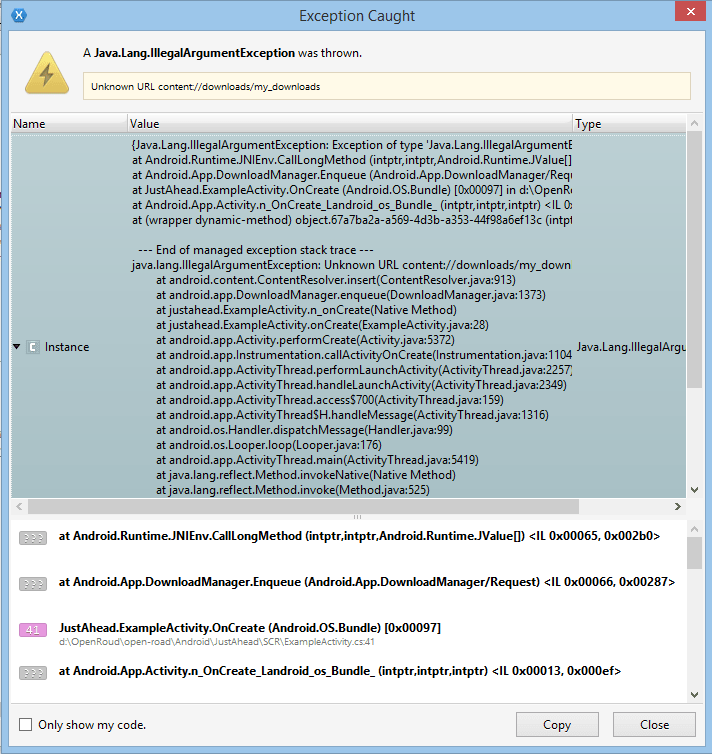Click the wrapper dynamic-method line
Image resolution: width=712 pixels, height=754 pixels.
pos(352,220)
